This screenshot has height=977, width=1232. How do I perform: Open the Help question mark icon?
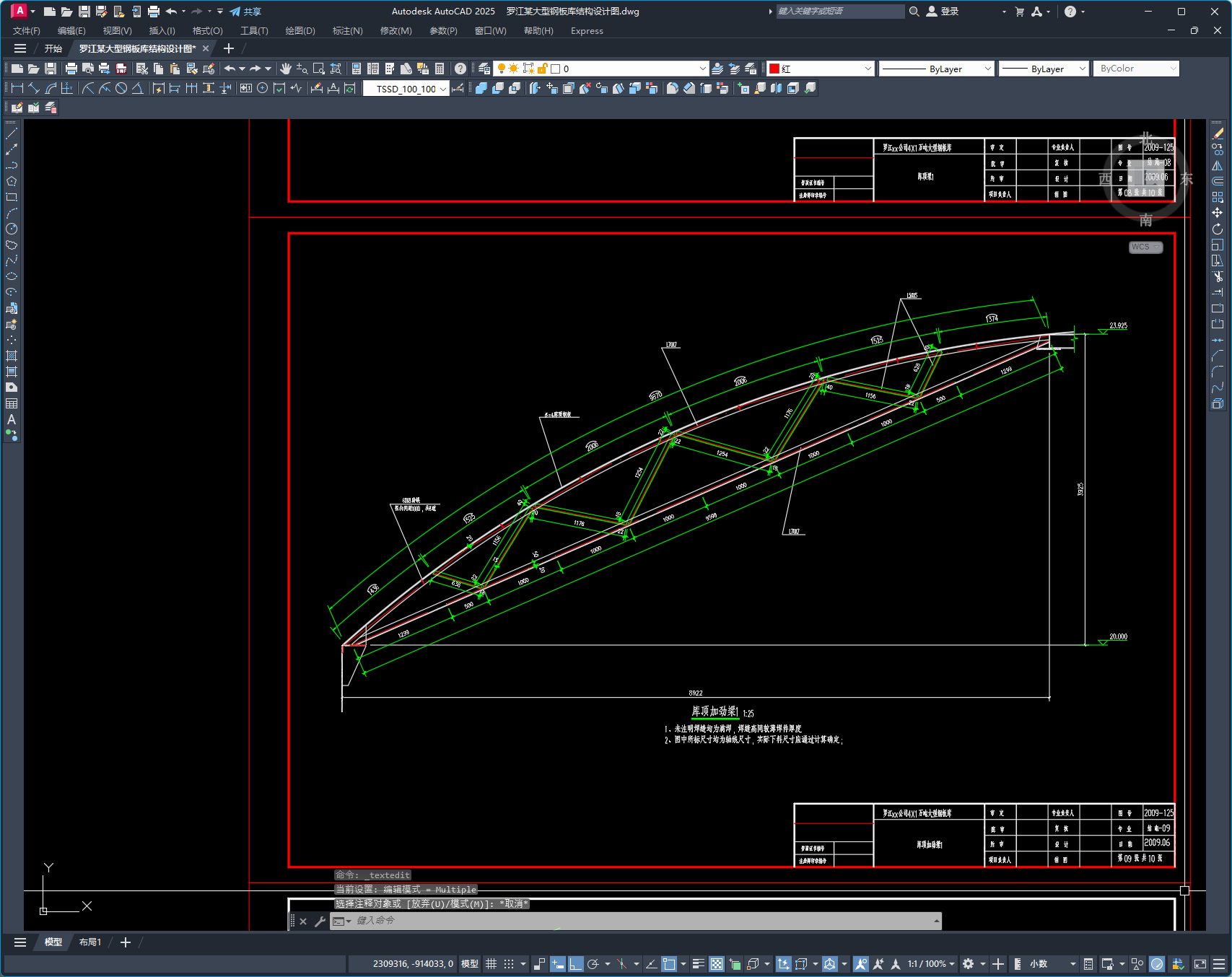pos(460,69)
